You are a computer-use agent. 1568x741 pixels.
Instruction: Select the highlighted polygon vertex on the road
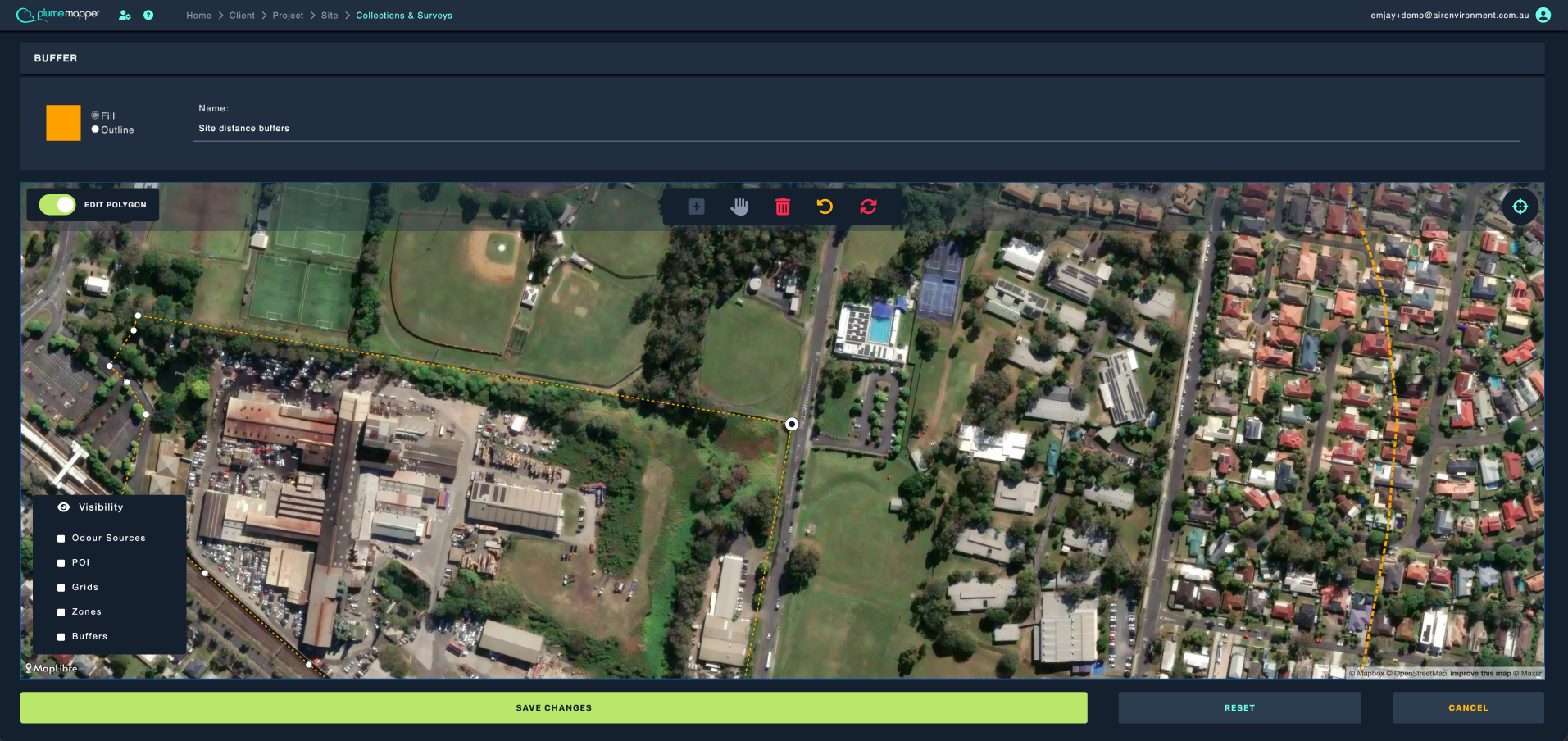tap(792, 424)
